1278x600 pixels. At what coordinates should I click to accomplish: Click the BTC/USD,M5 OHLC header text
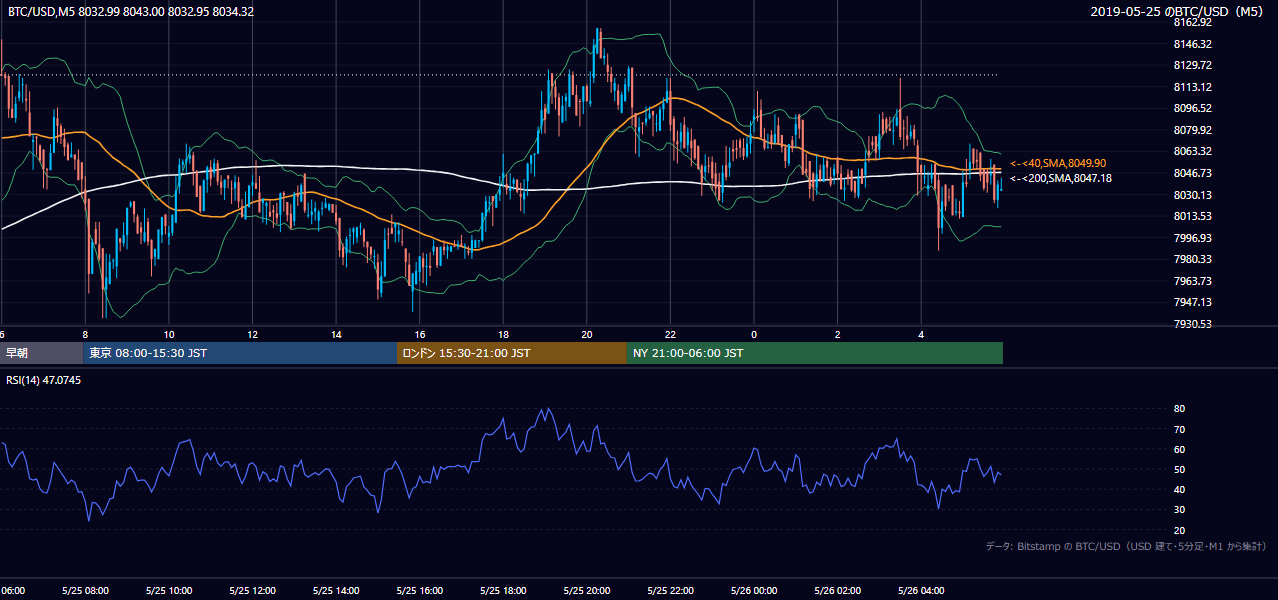pos(130,12)
